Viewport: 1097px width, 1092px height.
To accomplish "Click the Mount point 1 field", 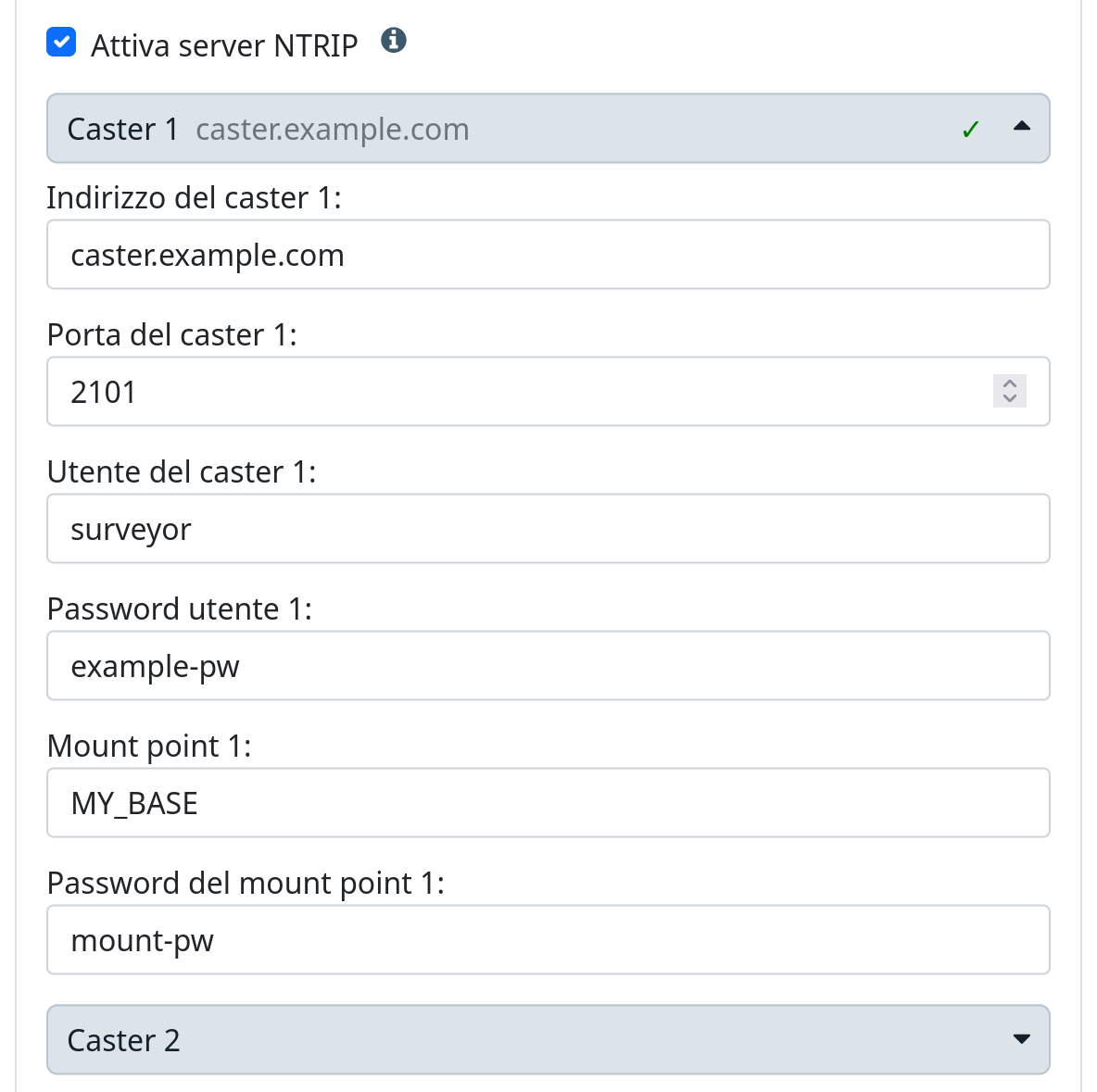I will [548, 802].
